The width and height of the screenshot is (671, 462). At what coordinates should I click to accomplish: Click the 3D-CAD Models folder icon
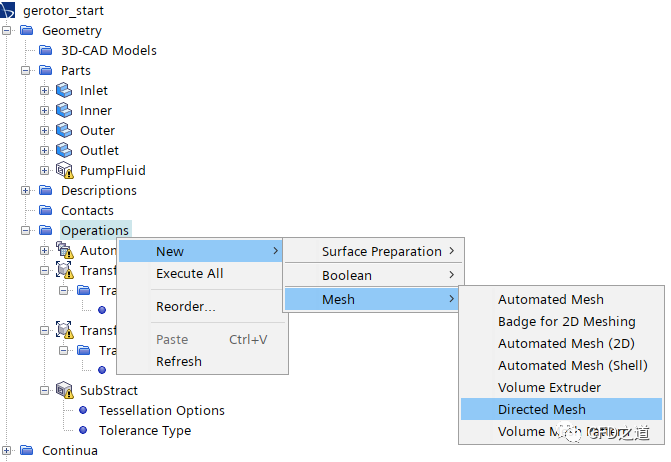[x=45, y=51]
